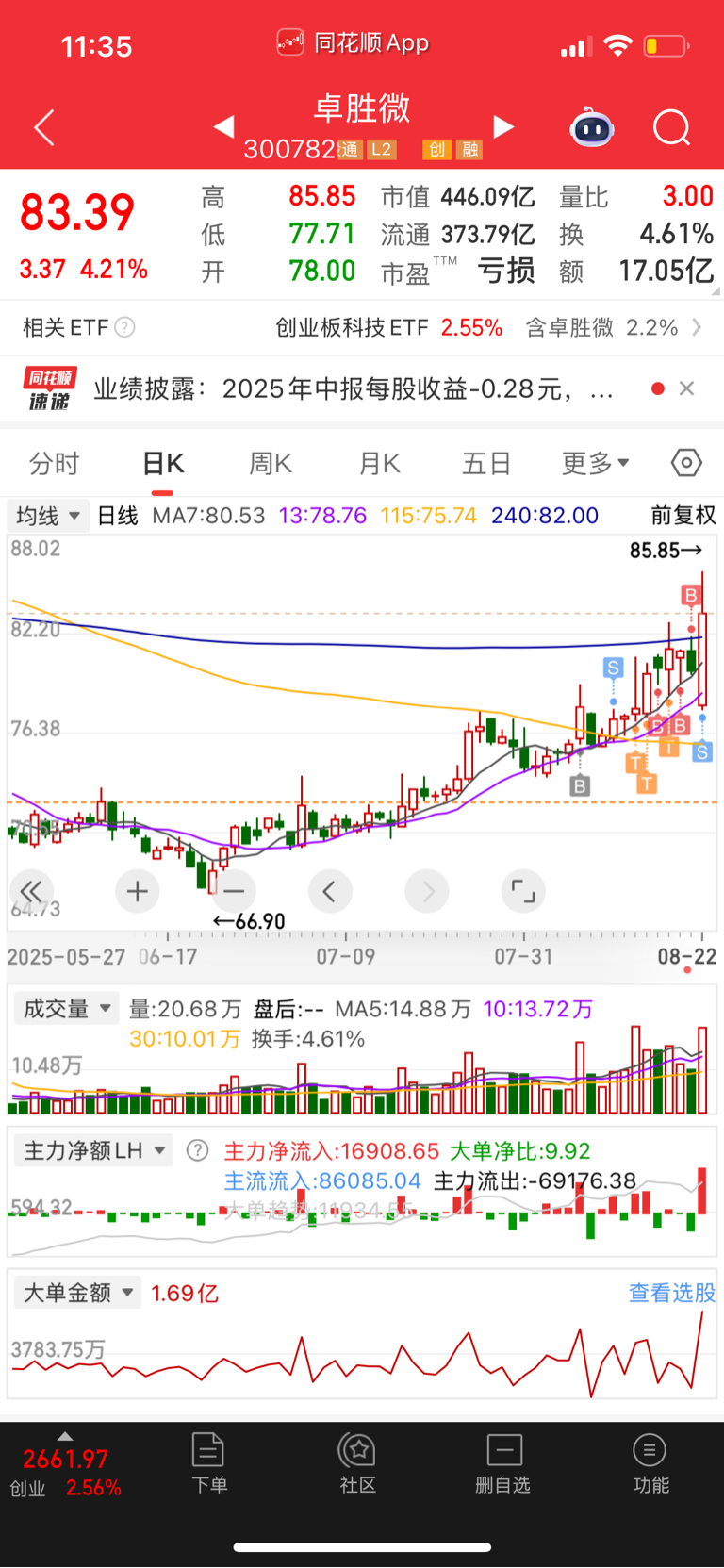Screen dimensions: 724x1568
Task: Tap the L2 level-2 badge
Action: [x=380, y=149]
